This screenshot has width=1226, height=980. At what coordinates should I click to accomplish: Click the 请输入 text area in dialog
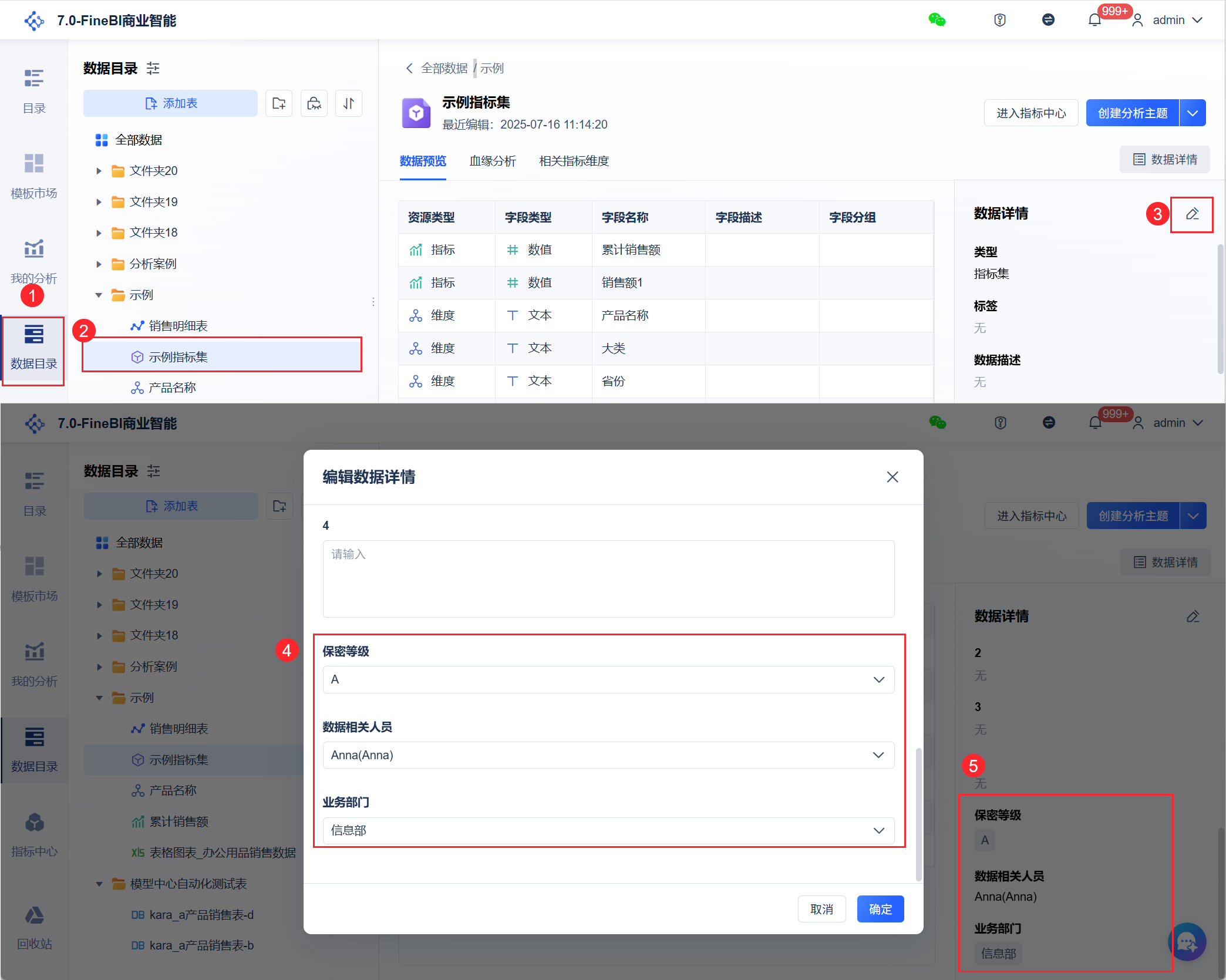pos(608,578)
